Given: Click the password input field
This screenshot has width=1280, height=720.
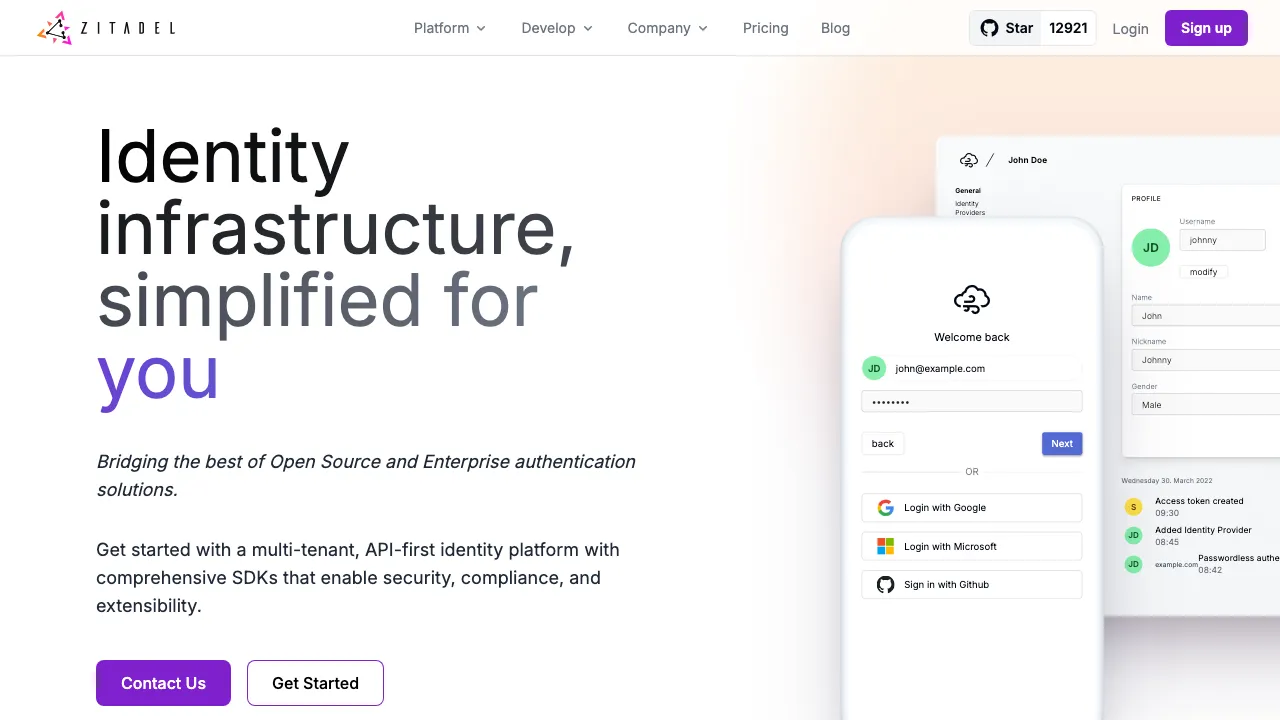Looking at the screenshot, I should click(972, 401).
